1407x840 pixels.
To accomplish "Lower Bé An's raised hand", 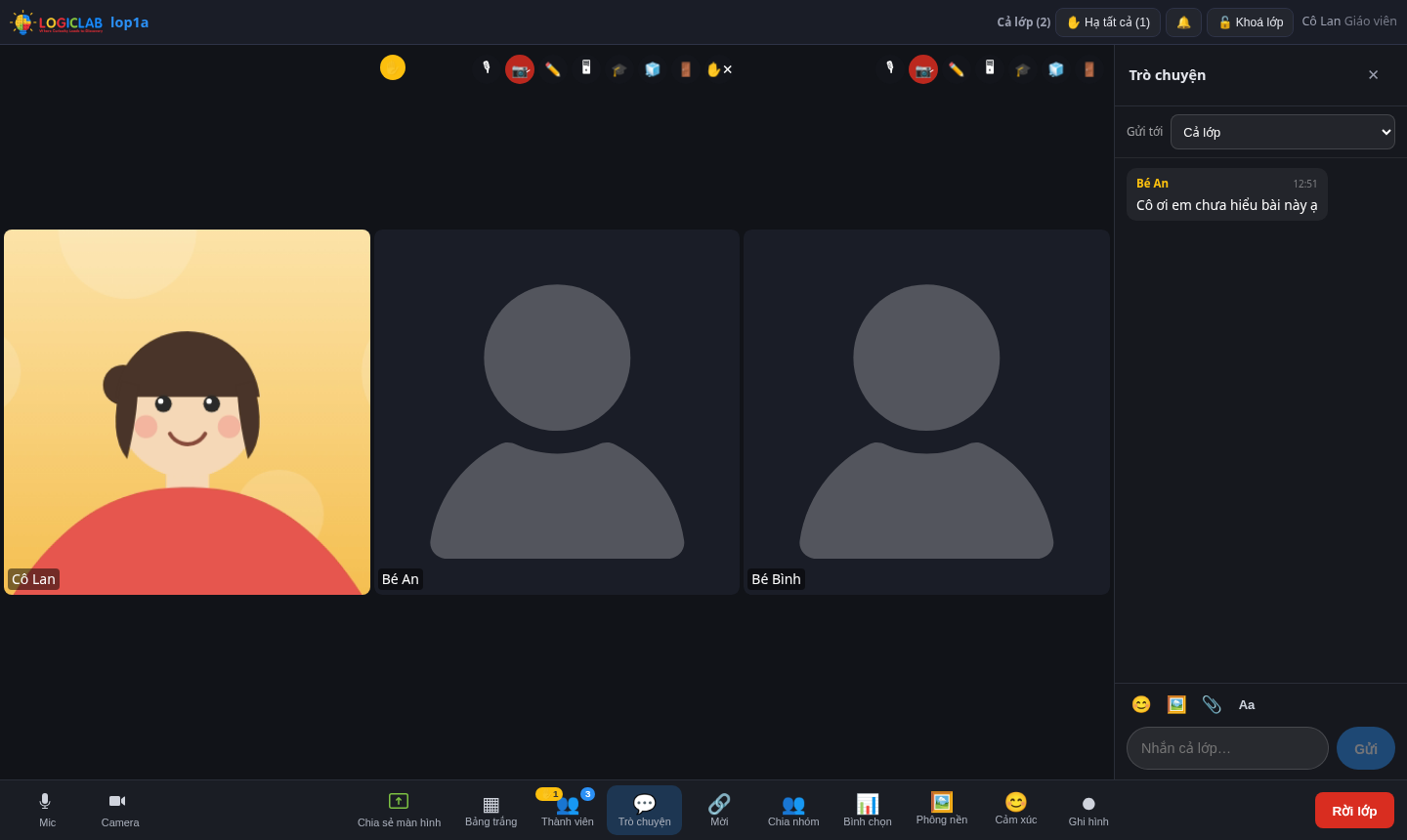I will tap(719, 69).
